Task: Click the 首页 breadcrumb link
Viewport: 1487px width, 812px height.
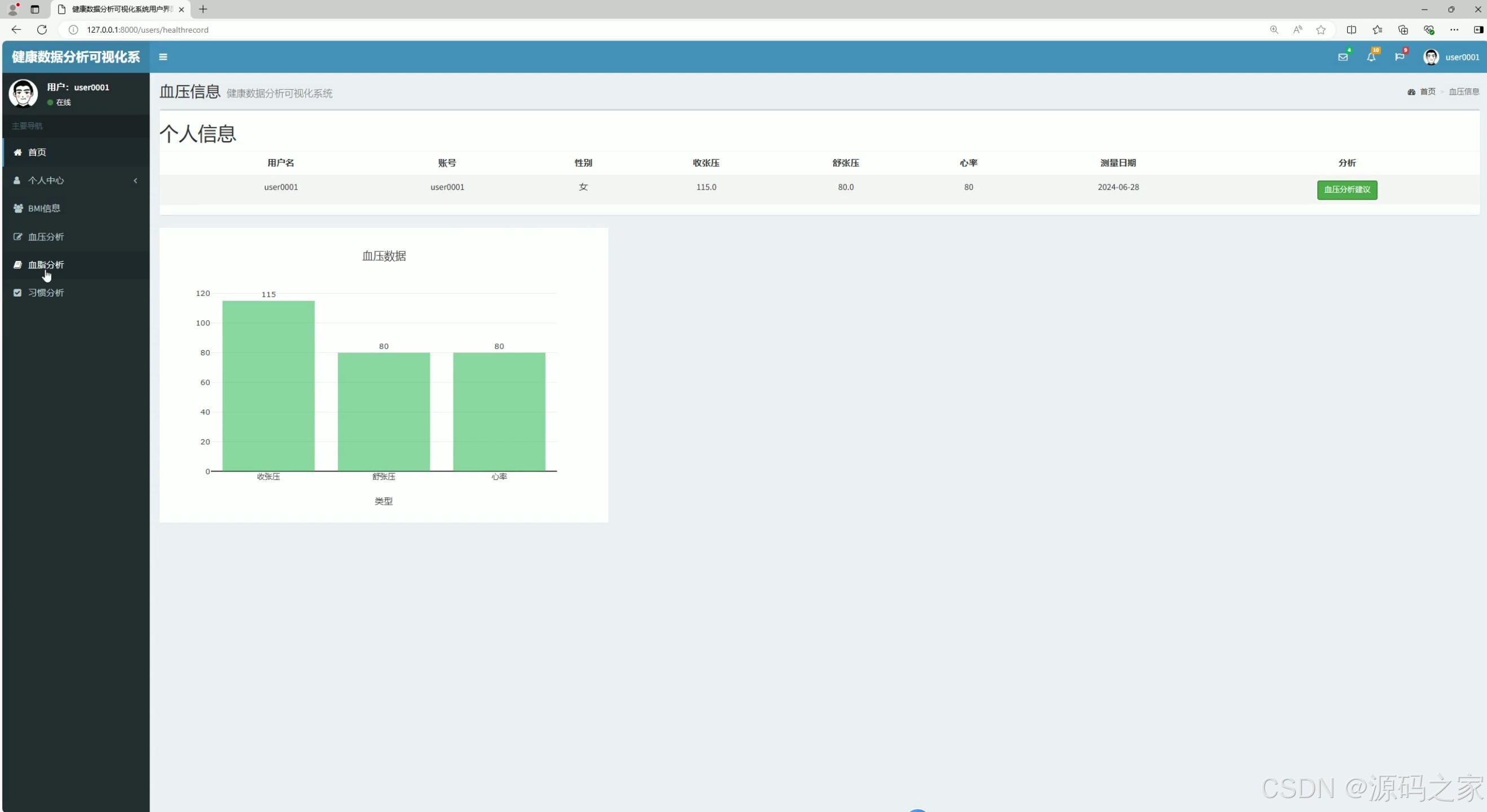Action: point(1427,92)
